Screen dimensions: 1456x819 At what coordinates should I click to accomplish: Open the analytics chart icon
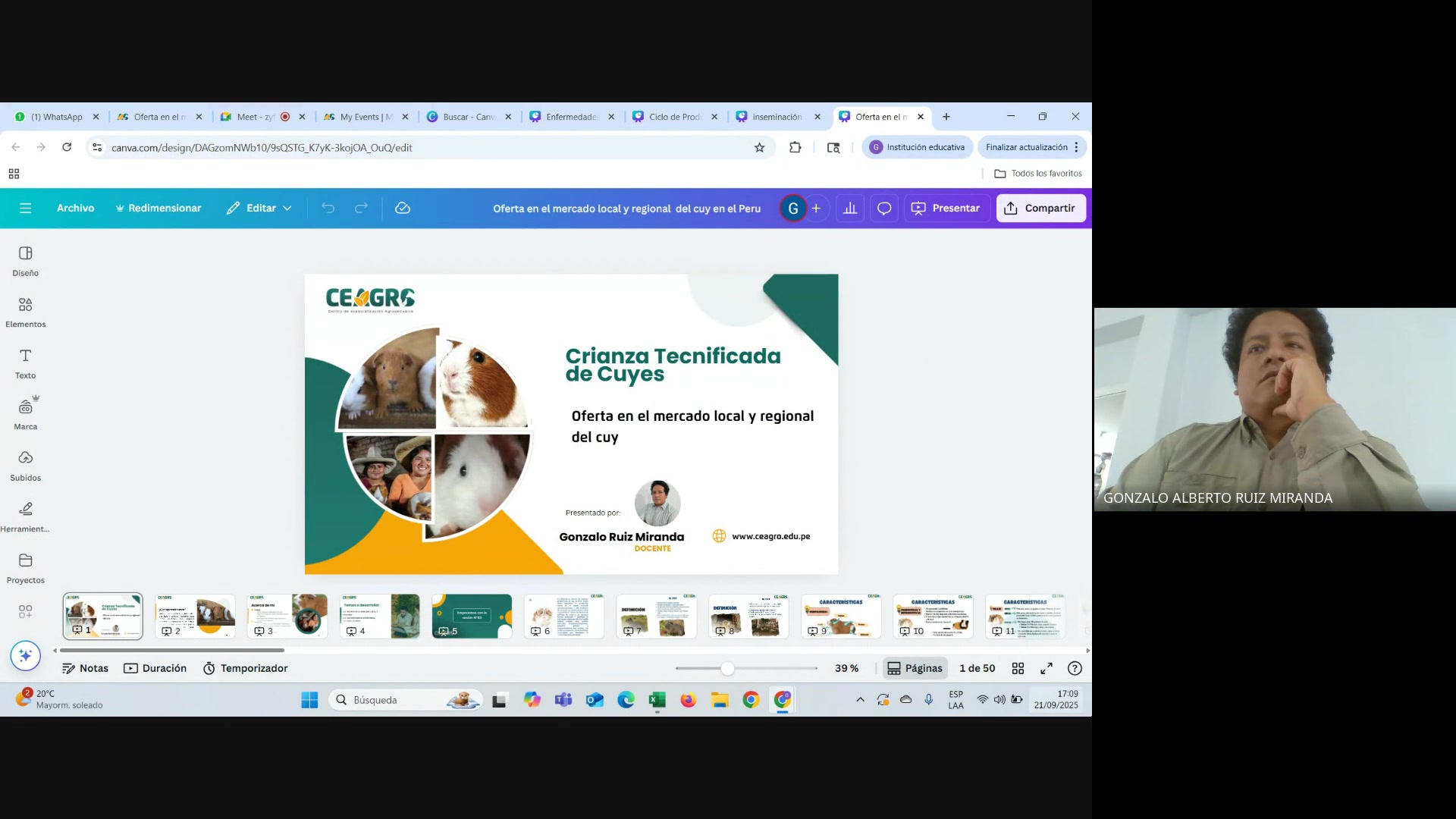pyautogui.click(x=850, y=208)
